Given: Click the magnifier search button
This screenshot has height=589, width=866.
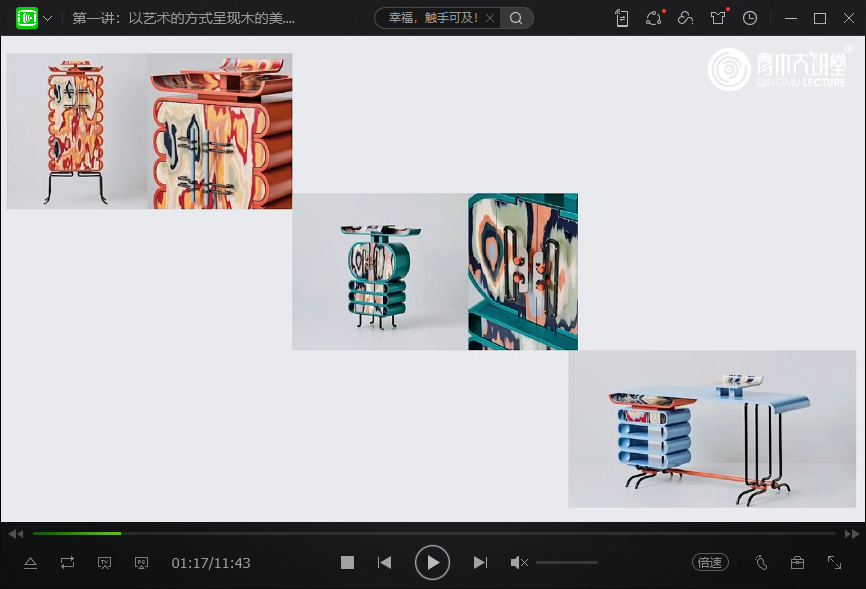Looking at the screenshot, I should pos(516,18).
